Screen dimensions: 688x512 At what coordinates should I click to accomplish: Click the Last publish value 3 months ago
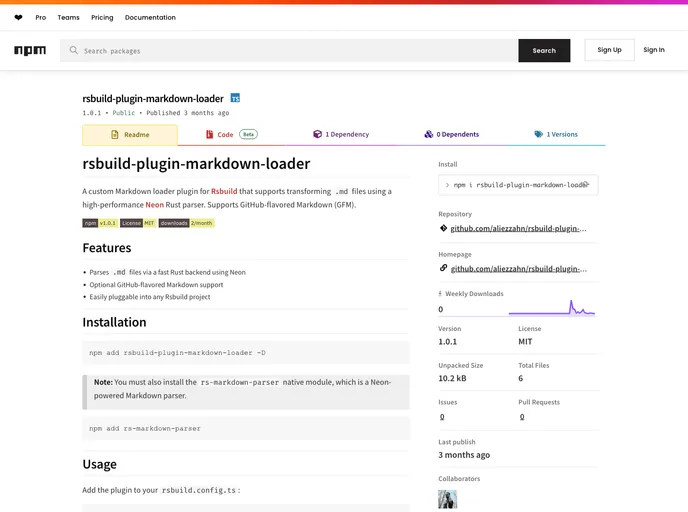[464, 455]
